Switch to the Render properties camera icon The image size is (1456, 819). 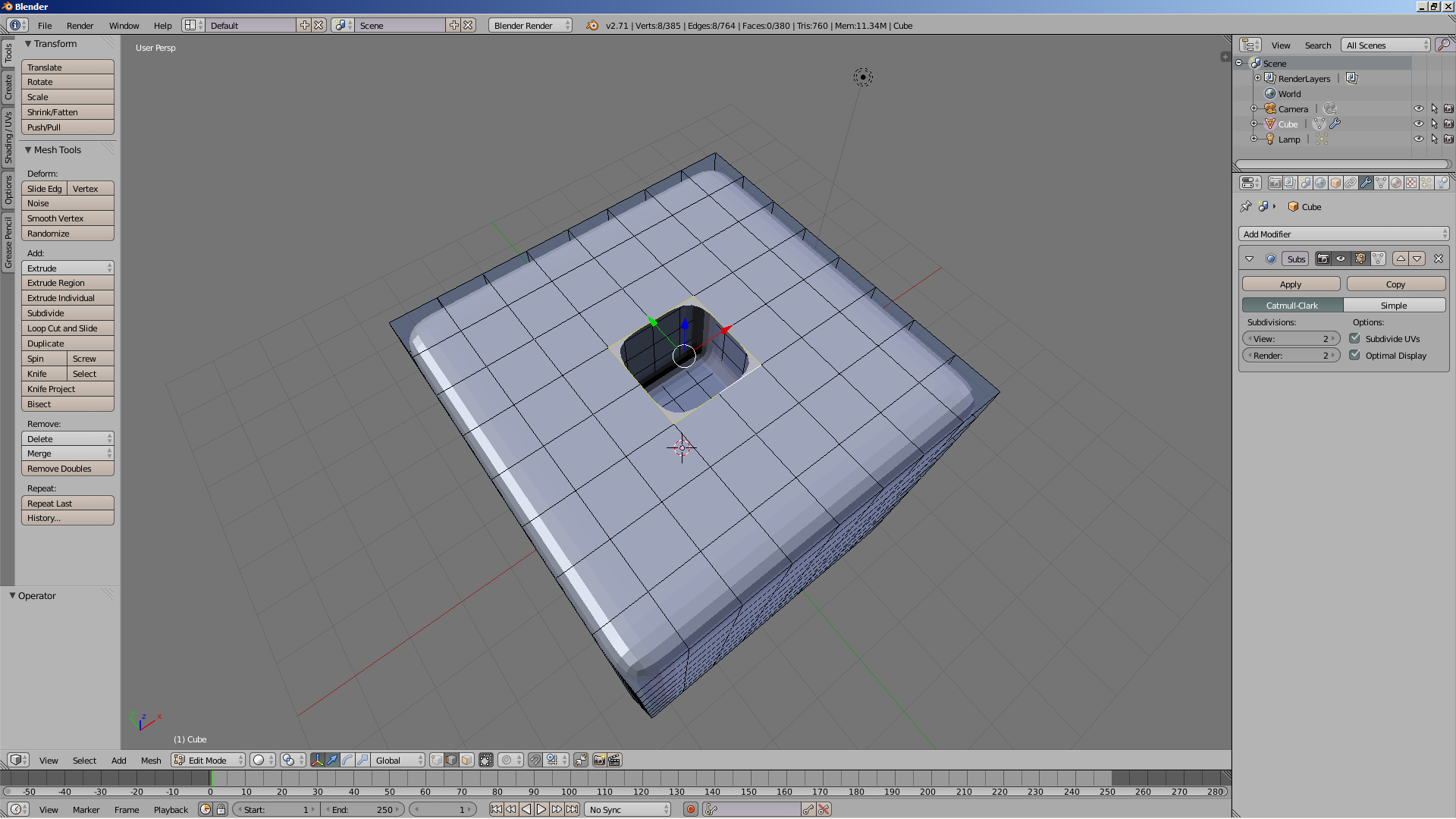coord(1276,183)
